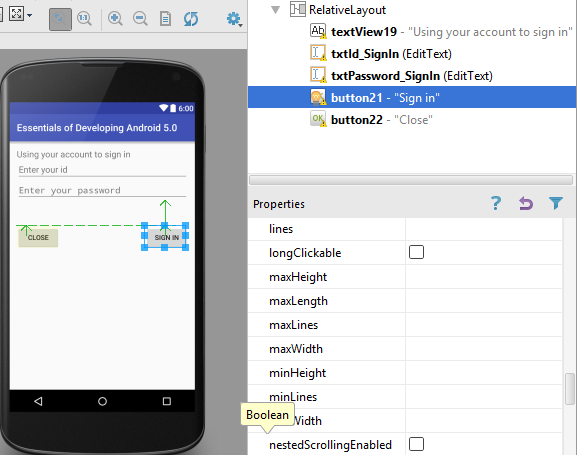Click the txtId_SignIn edit text icon
This screenshot has height=455, width=577.
(318, 53)
